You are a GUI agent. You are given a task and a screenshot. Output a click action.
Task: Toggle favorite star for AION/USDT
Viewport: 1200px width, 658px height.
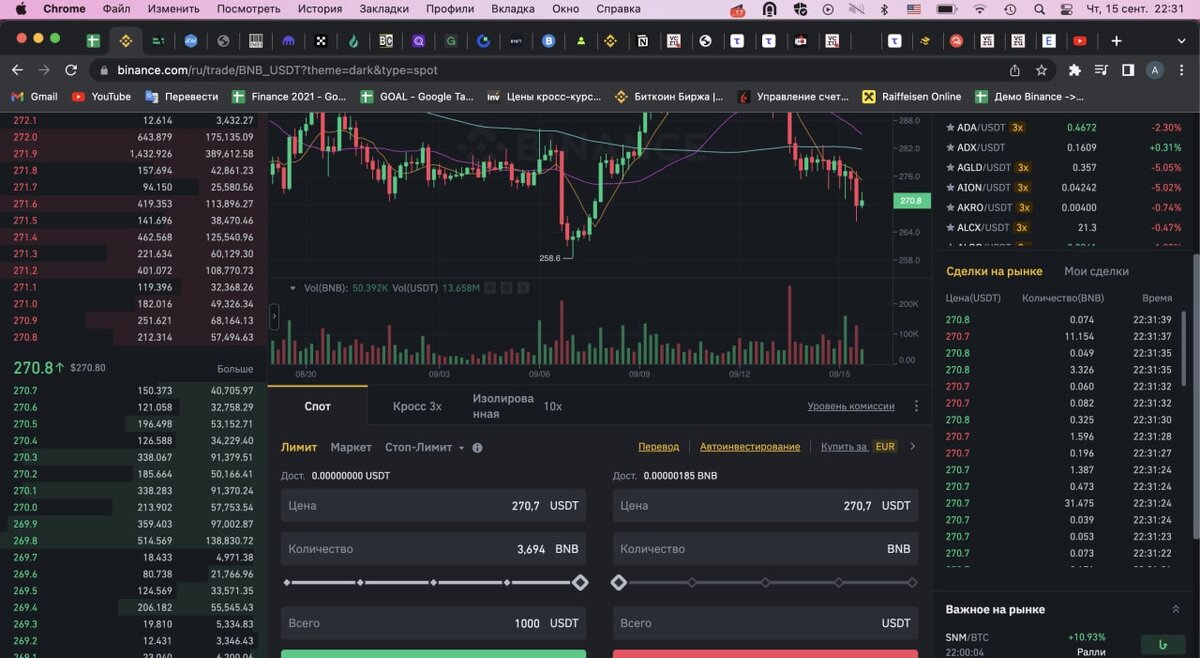pyautogui.click(x=950, y=187)
